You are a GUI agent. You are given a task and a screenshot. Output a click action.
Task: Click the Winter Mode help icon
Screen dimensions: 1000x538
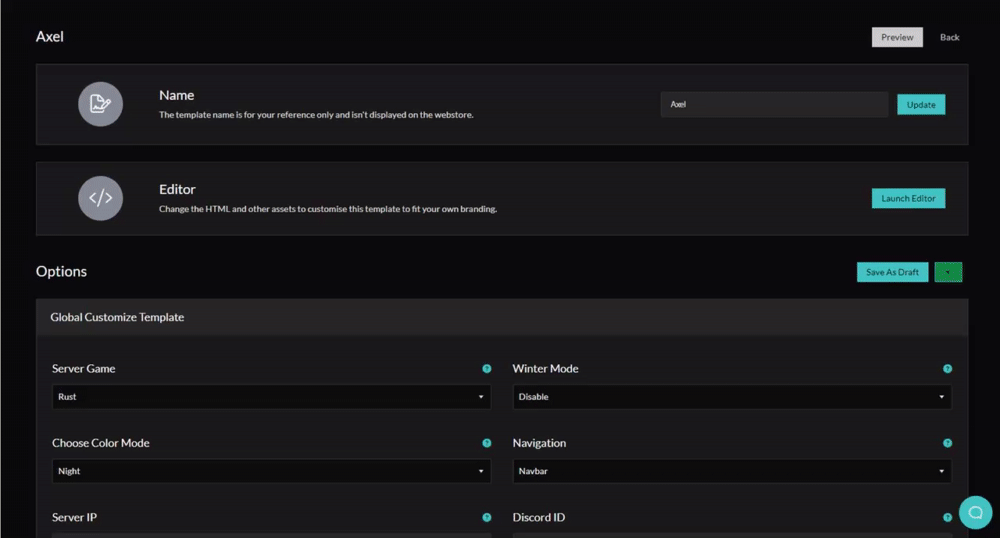click(947, 369)
